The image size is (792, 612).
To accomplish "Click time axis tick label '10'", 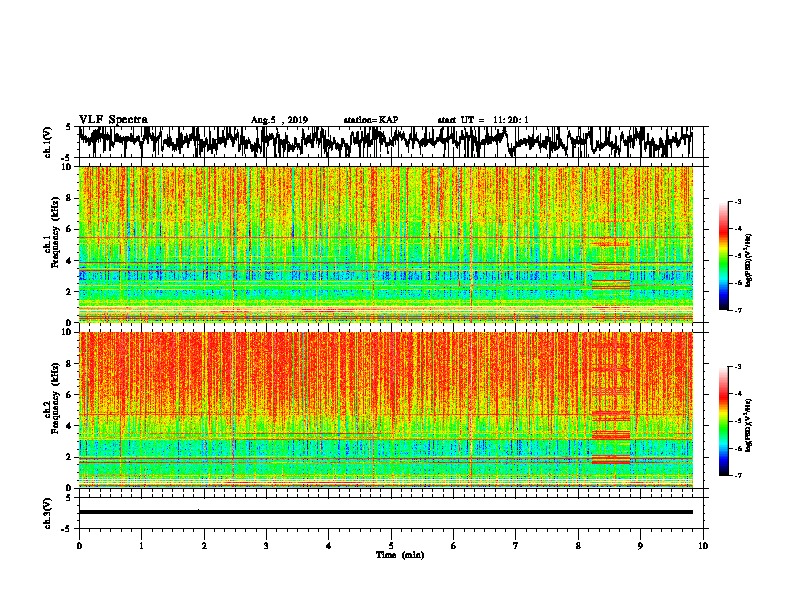I will [703, 546].
